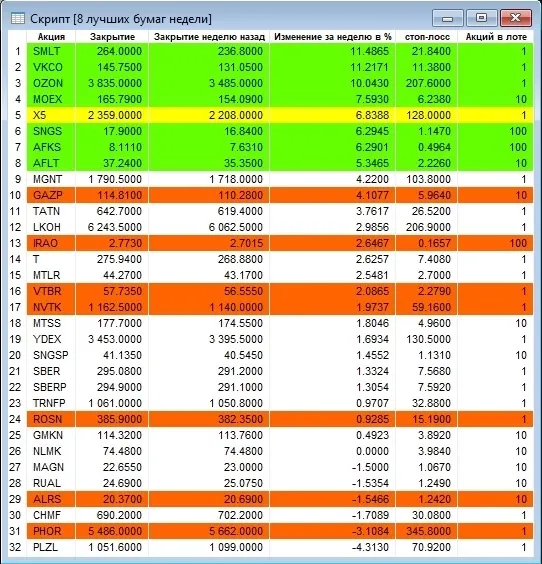Click YDEX stop-loss value 130.5000
This screenshot has width=542, height=564.
tap(427, 339)
